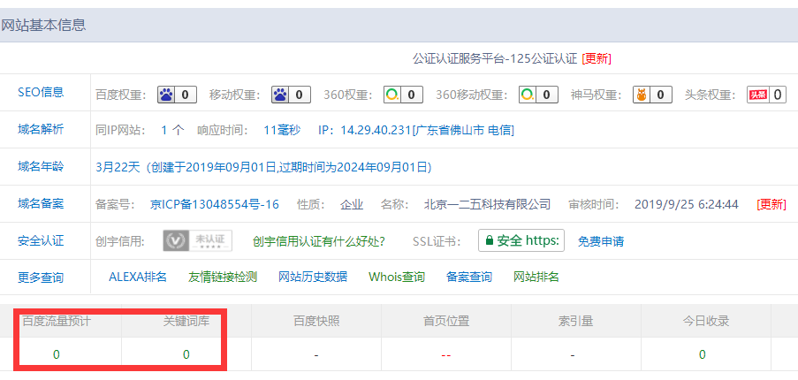Open the 域名年龄 link

[x=41, y=166]
